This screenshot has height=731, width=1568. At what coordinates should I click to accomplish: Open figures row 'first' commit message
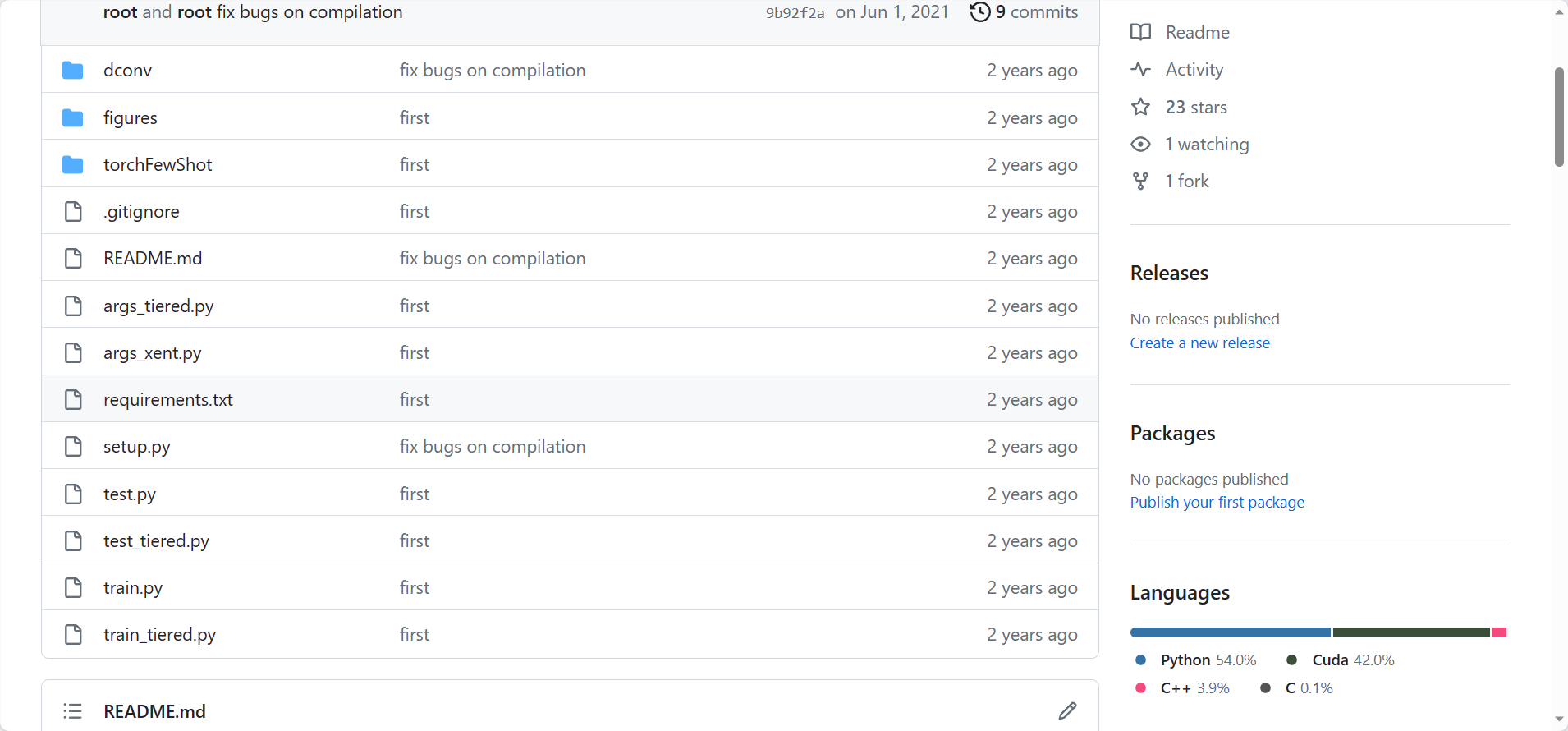click(x=415, y=118)
